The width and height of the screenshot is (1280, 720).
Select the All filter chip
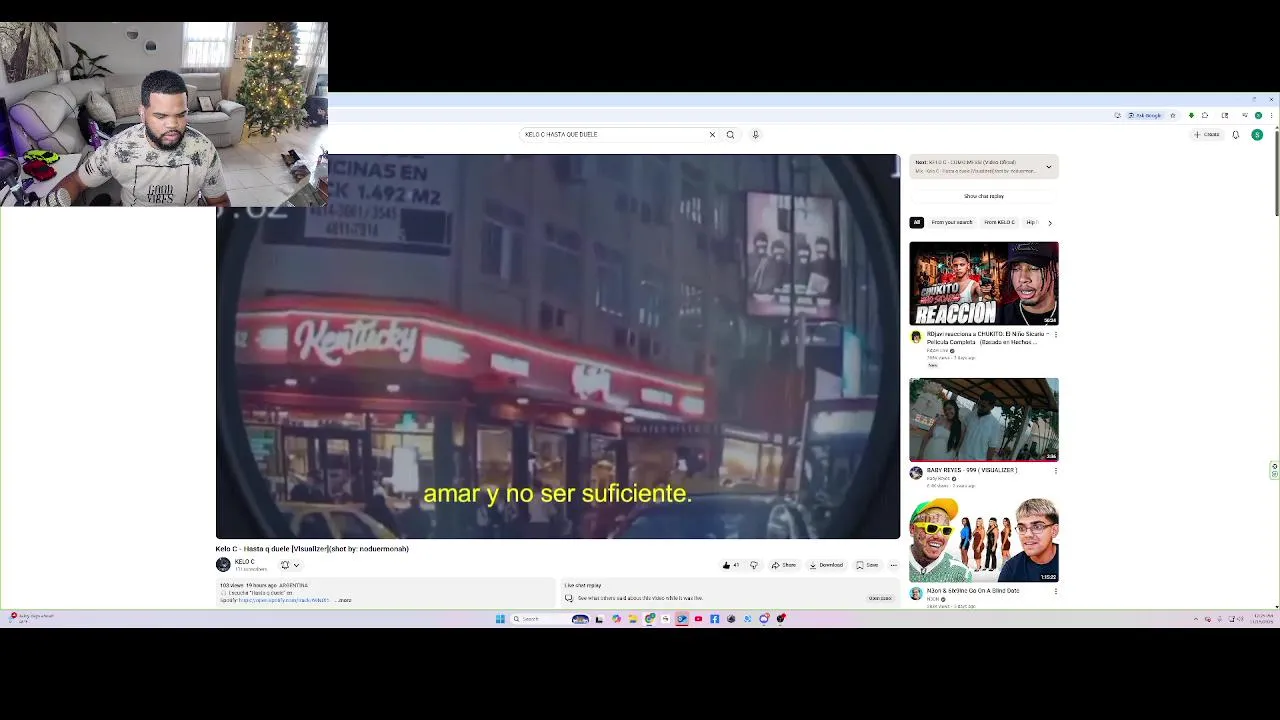tap(916, 222)
